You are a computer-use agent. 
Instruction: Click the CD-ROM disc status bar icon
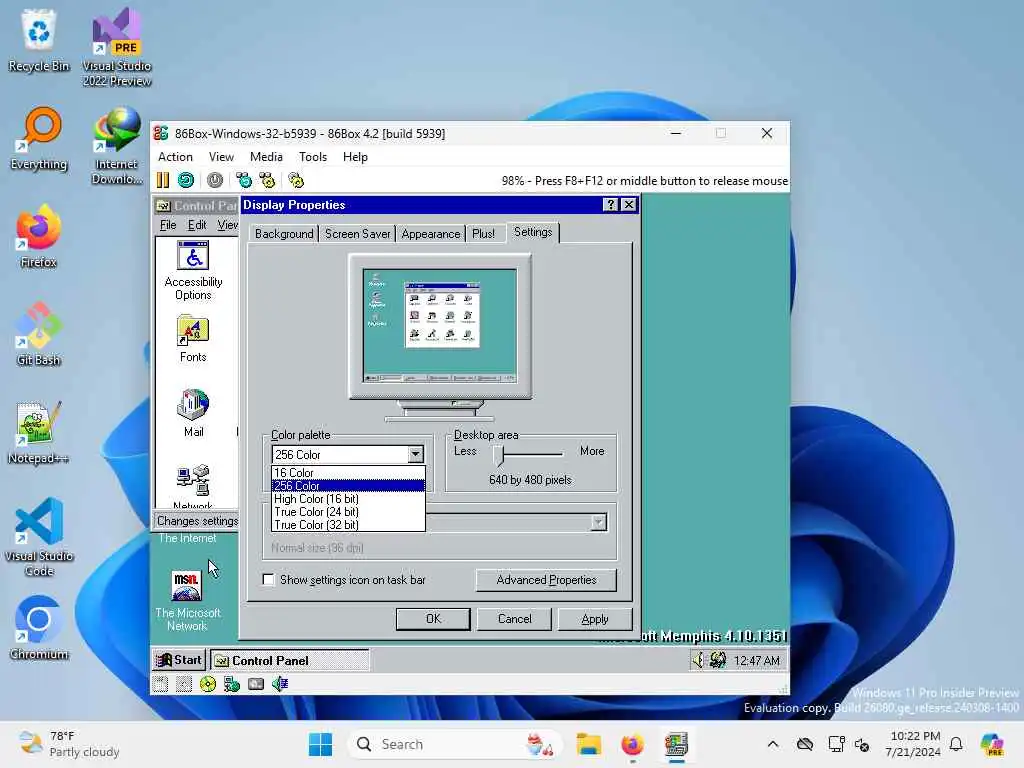pyautogui.click(x=208, y=684)
